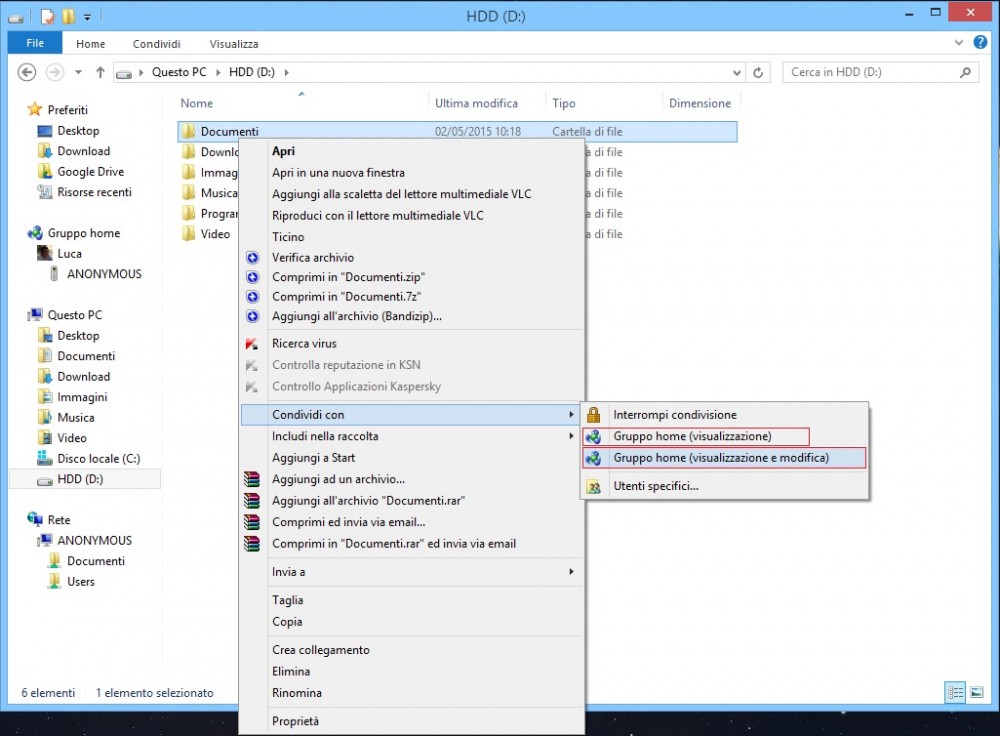The image size is (1000, 736).
Task: Click the Kaspersky Ricerca virus icon
Action: pyautogui.click(x=252, y=344)
